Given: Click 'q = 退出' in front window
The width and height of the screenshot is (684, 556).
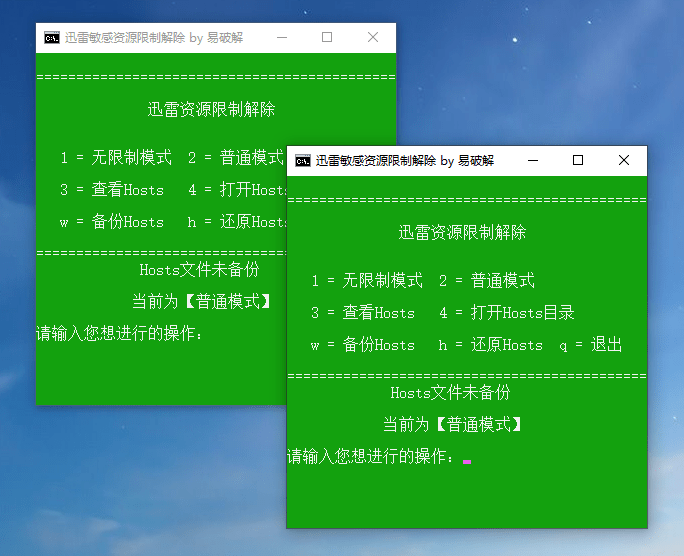Looking at the screenshot, I should pos(591,345).
